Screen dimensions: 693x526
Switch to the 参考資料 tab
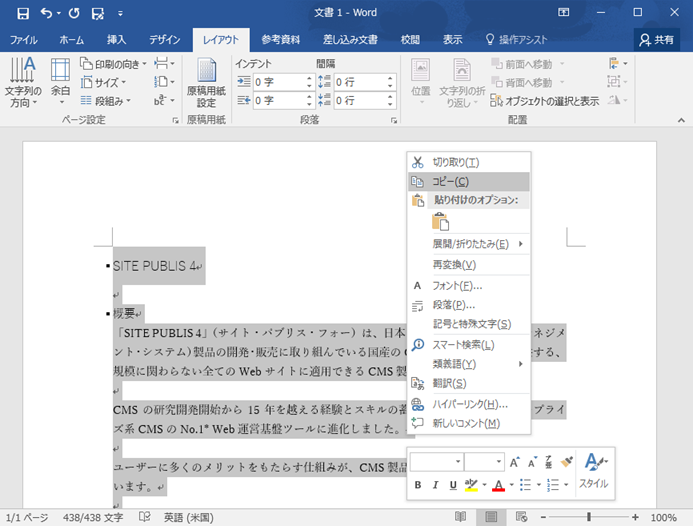[281, 40]
